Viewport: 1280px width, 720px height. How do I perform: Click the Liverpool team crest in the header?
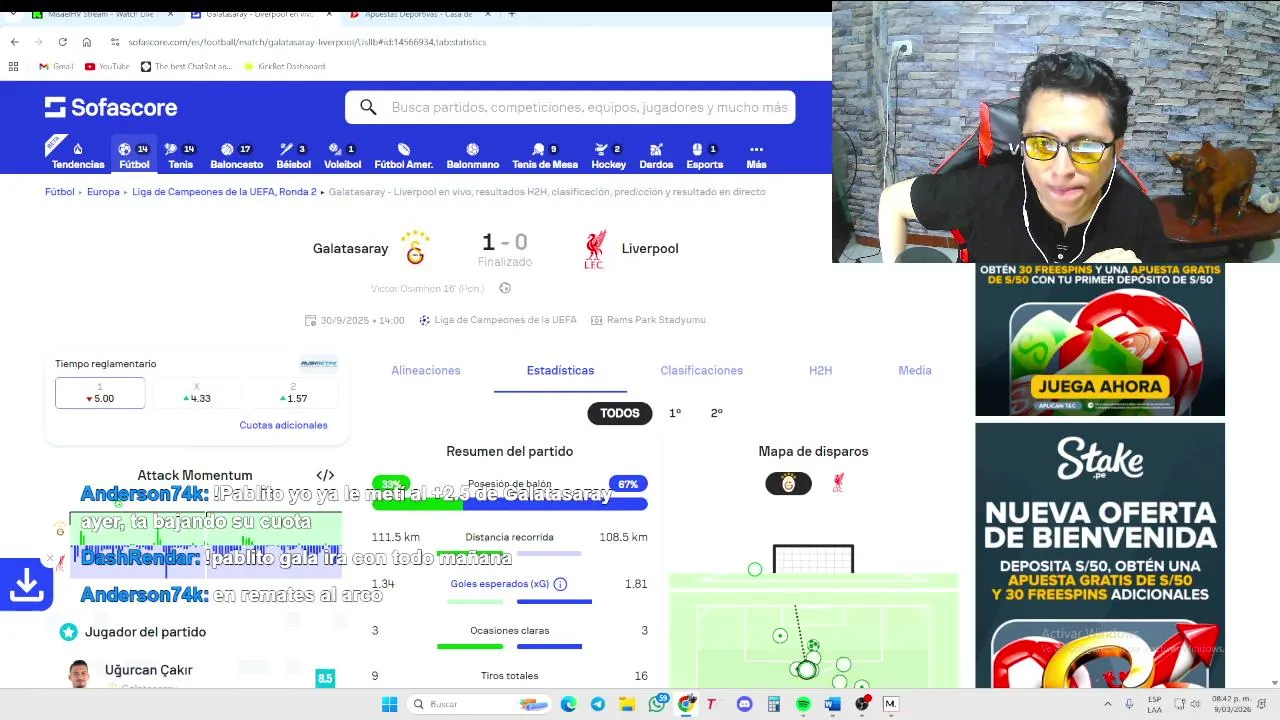point(595,249)
